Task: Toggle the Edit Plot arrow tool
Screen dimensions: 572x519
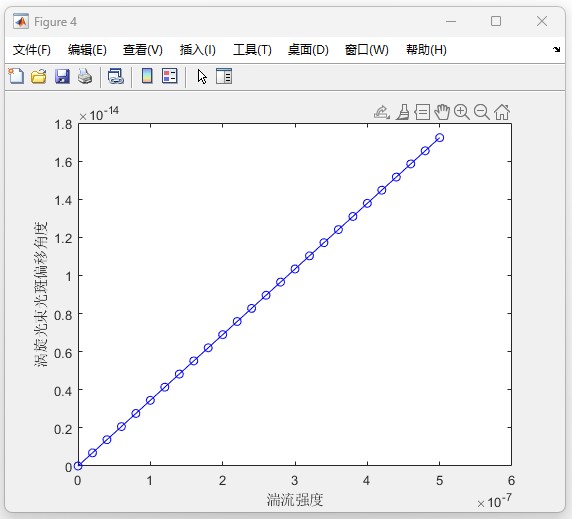Action: pyautogui.click(x=202, y=77)
